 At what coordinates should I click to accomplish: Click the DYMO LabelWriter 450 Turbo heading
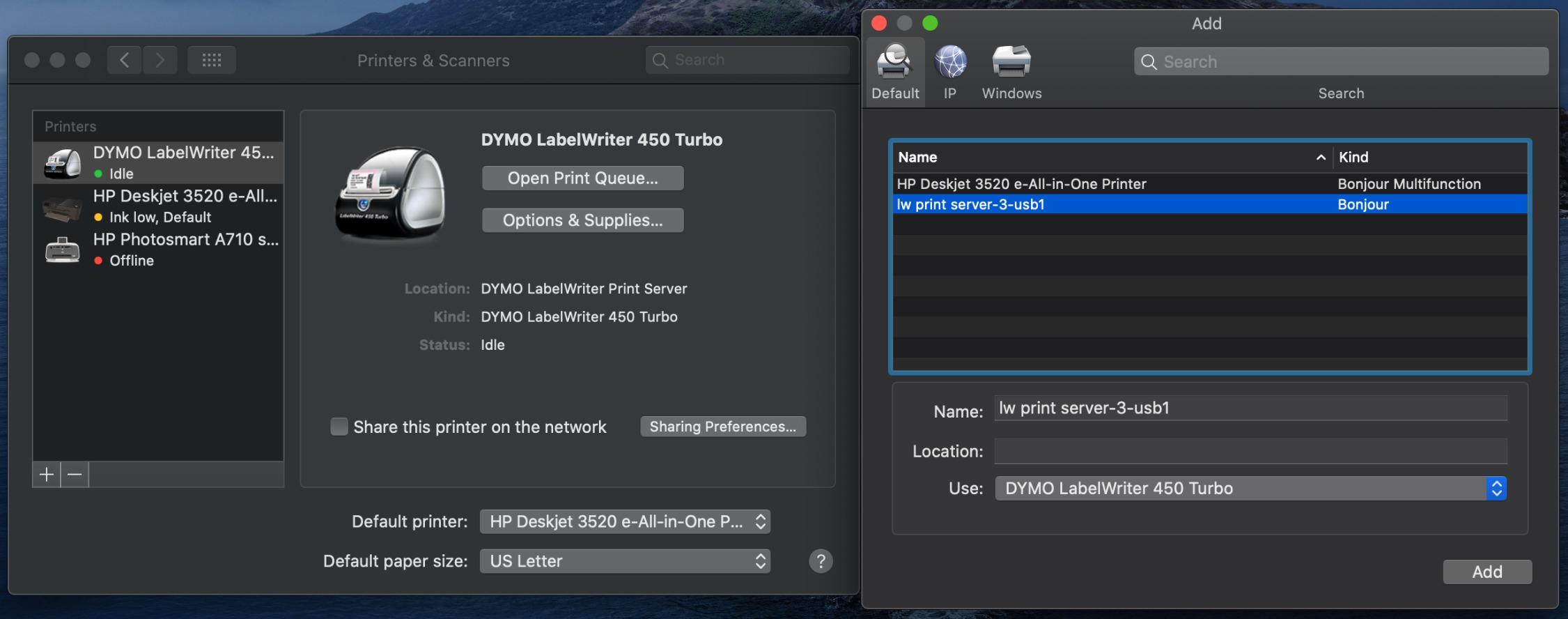[602, 139]
